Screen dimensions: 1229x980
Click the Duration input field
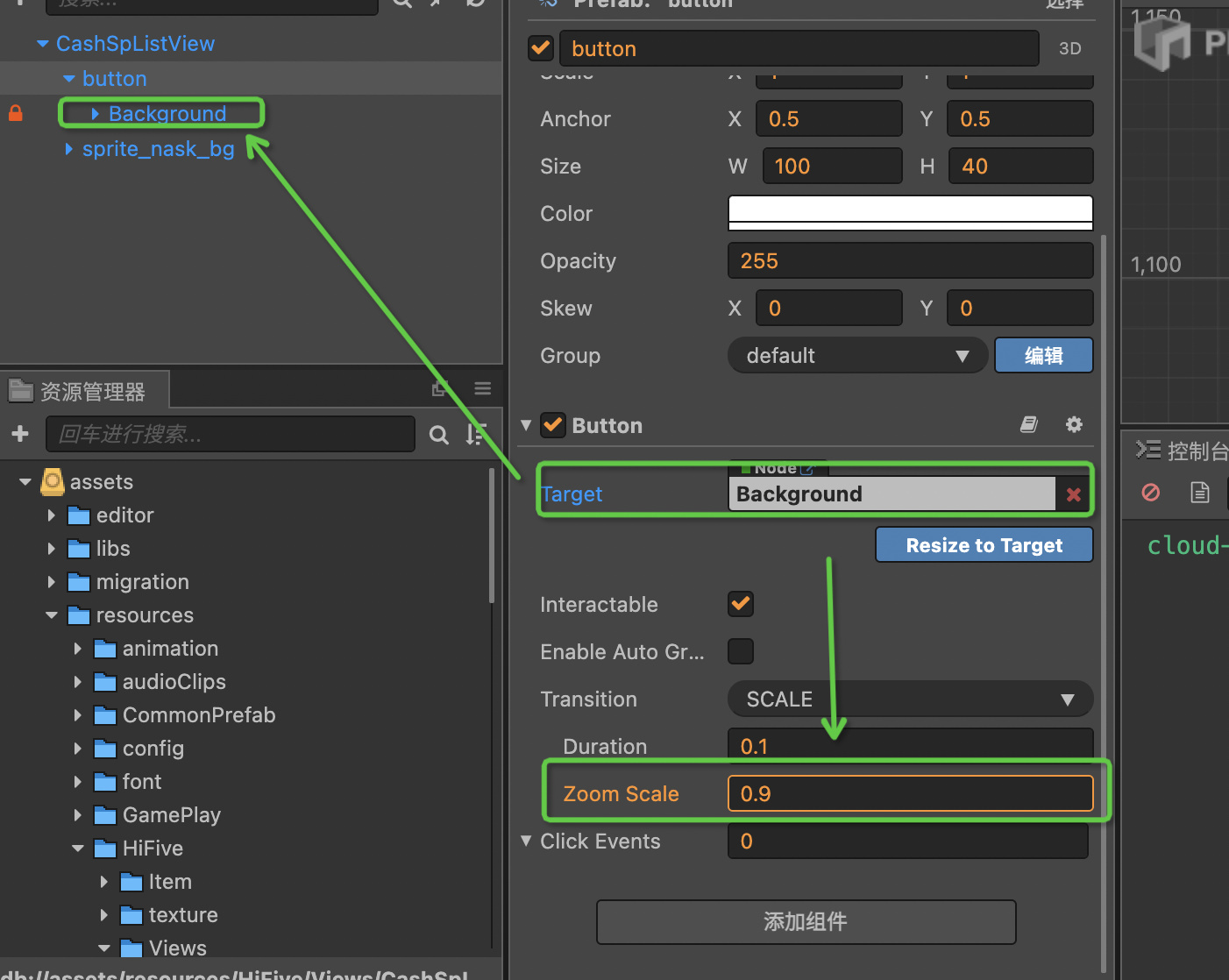point(911,746)
